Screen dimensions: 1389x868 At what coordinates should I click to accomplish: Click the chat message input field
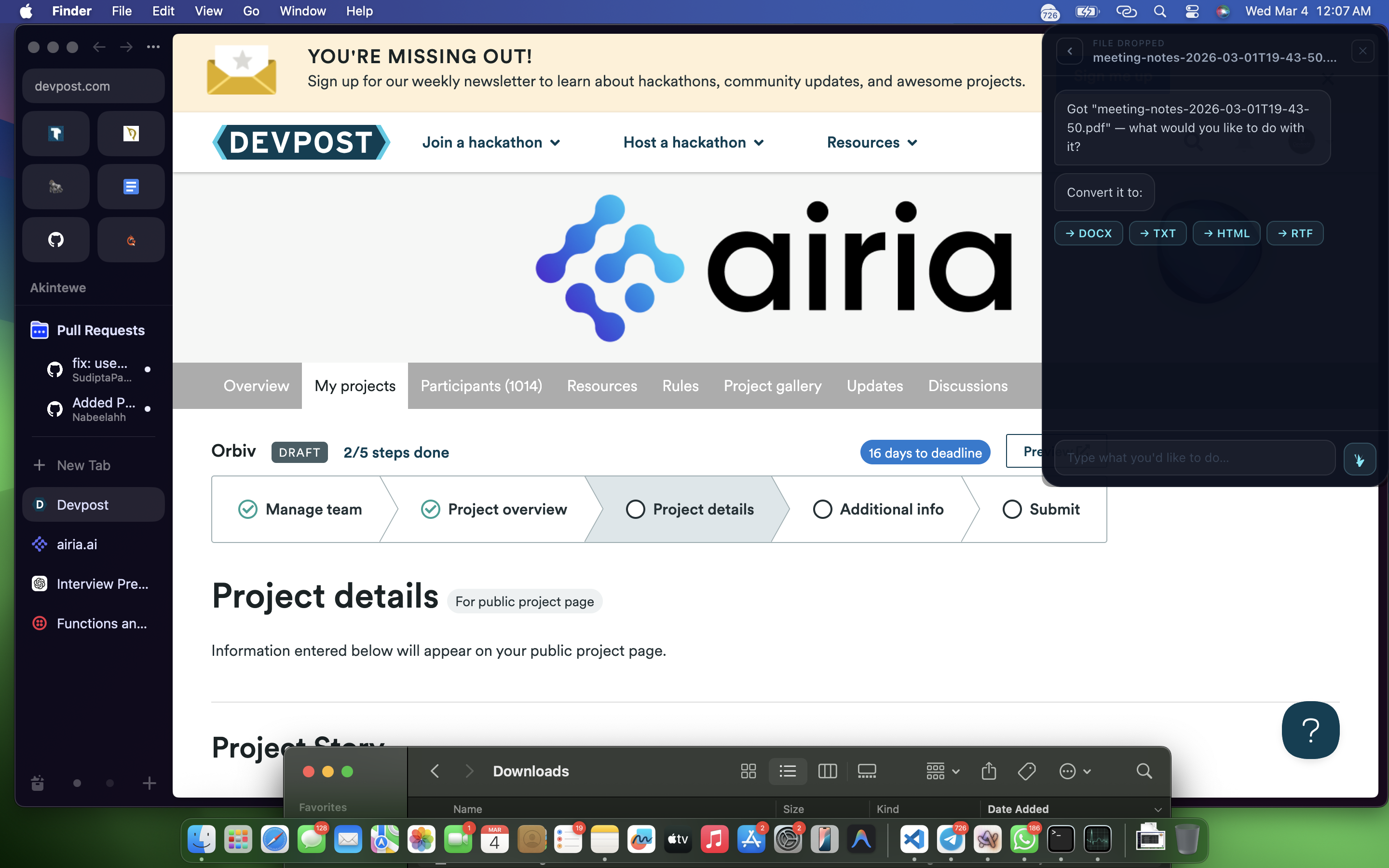1195,458
